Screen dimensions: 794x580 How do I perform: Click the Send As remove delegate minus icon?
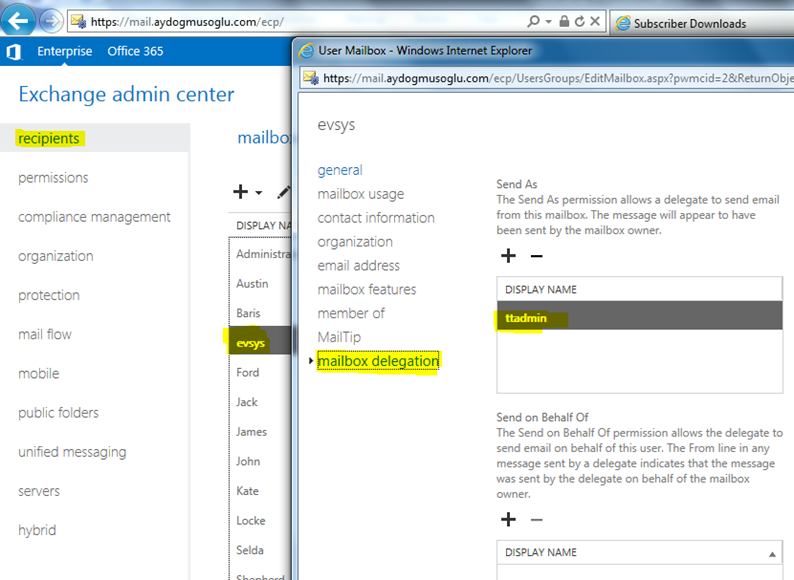pos(536,256)
